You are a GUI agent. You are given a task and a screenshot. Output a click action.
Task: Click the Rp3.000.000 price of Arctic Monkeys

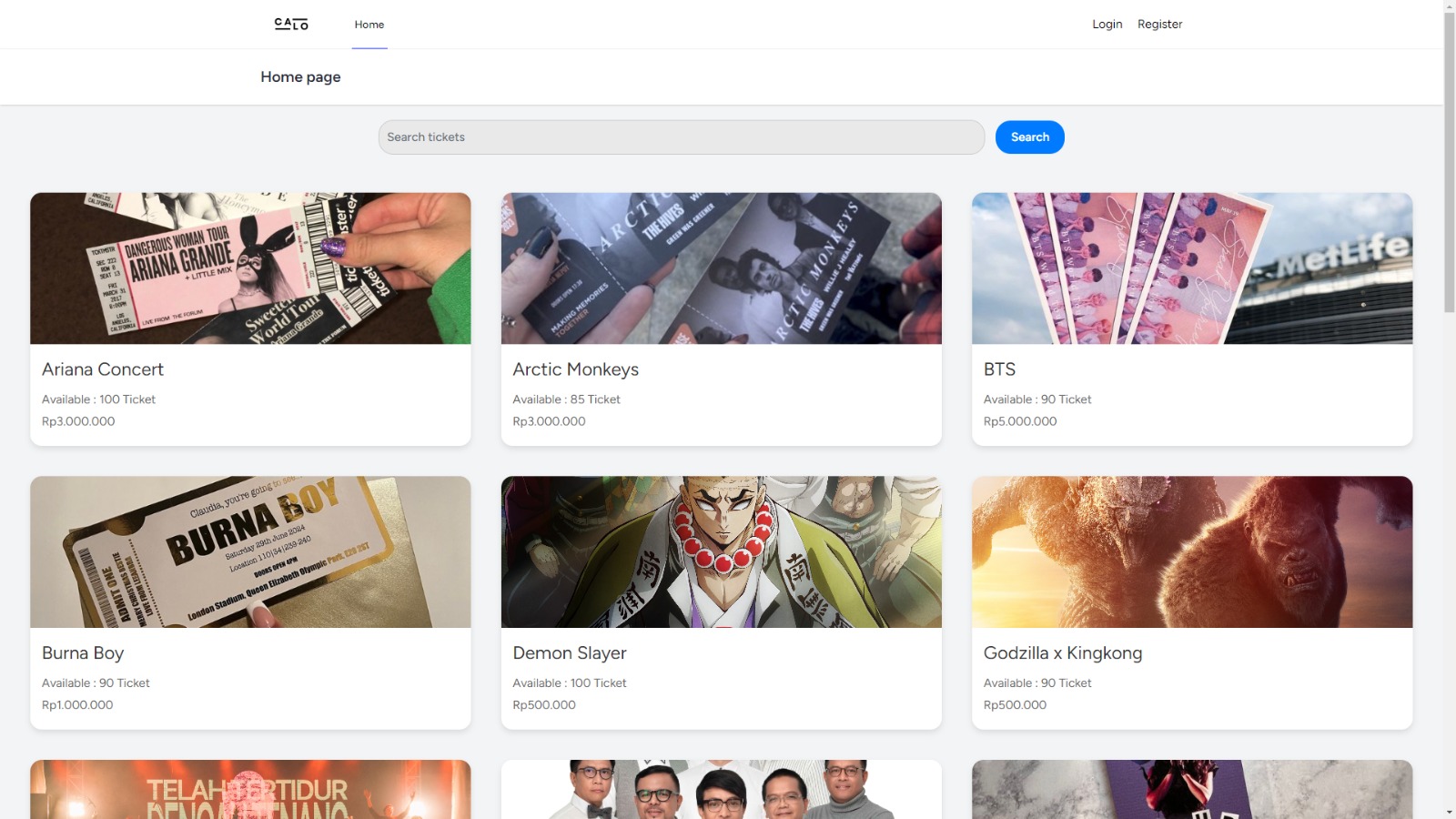tap(549, 421)
